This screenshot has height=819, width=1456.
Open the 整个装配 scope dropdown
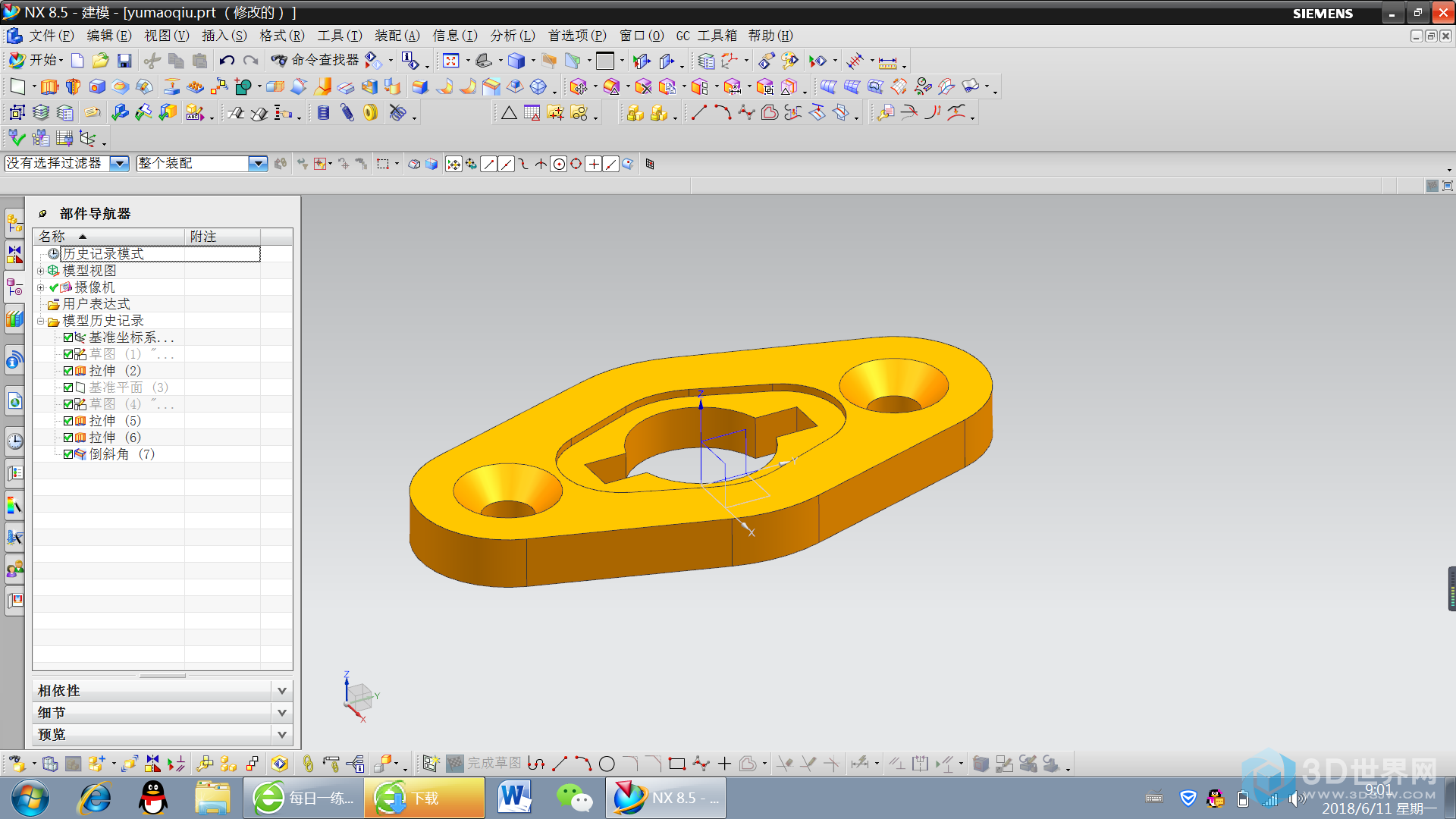tap(258, 163)
